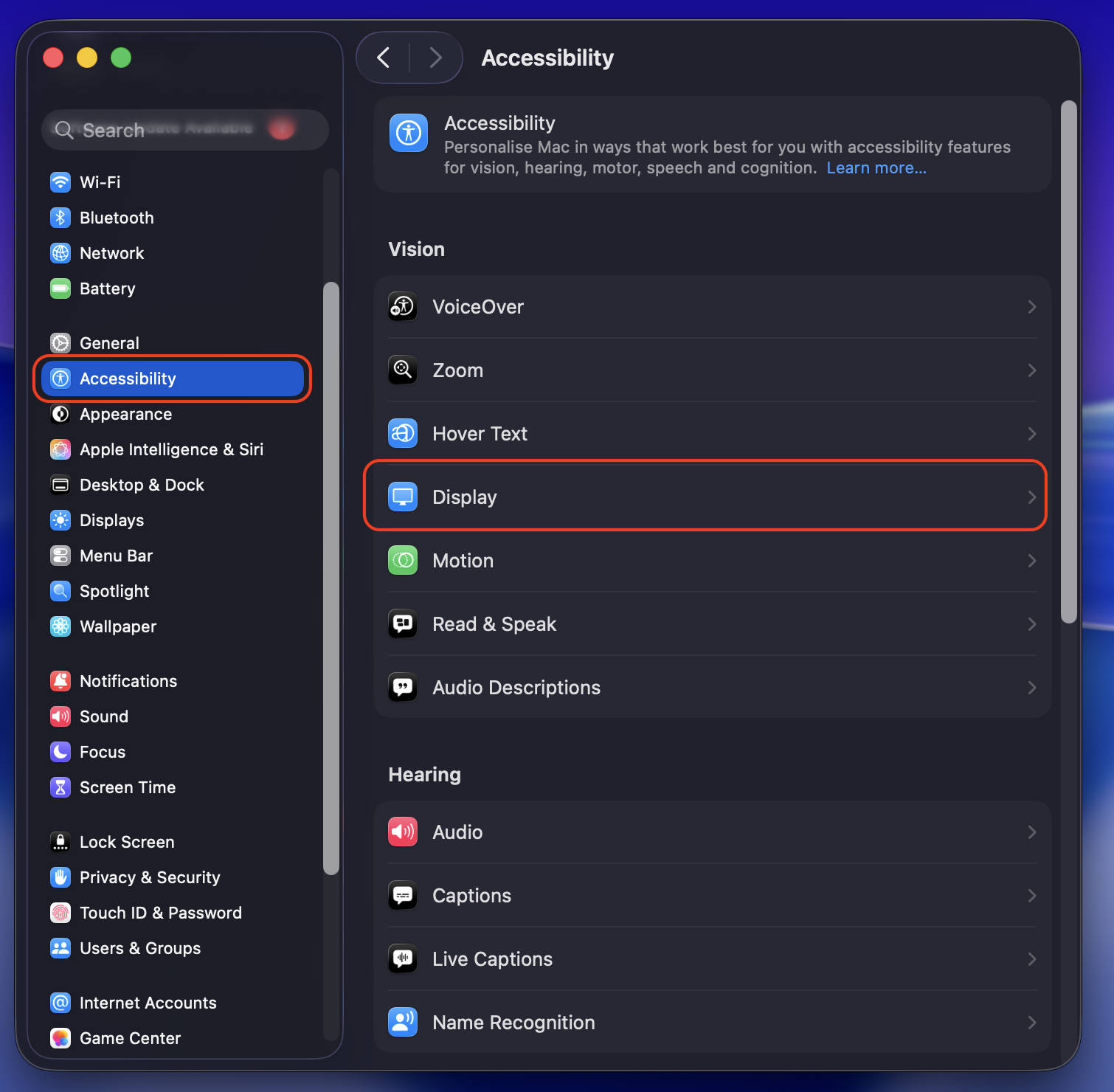Image resolution: width=1114 pixels, height=1092 pixels.
Task: Click the Live Captions icon
Action: [x=403, y=958]
